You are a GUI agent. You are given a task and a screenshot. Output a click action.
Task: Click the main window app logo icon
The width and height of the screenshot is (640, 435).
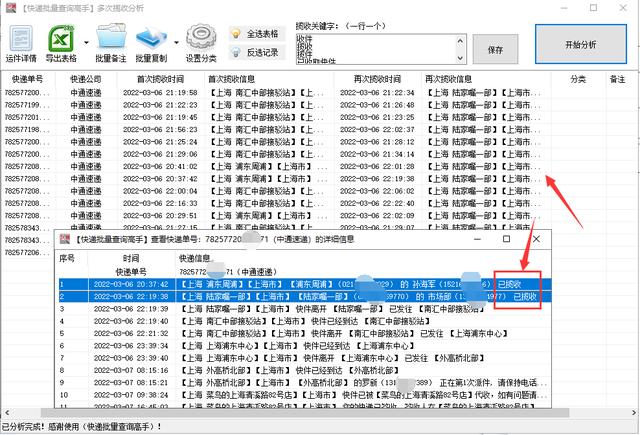[x=11, y=8]
